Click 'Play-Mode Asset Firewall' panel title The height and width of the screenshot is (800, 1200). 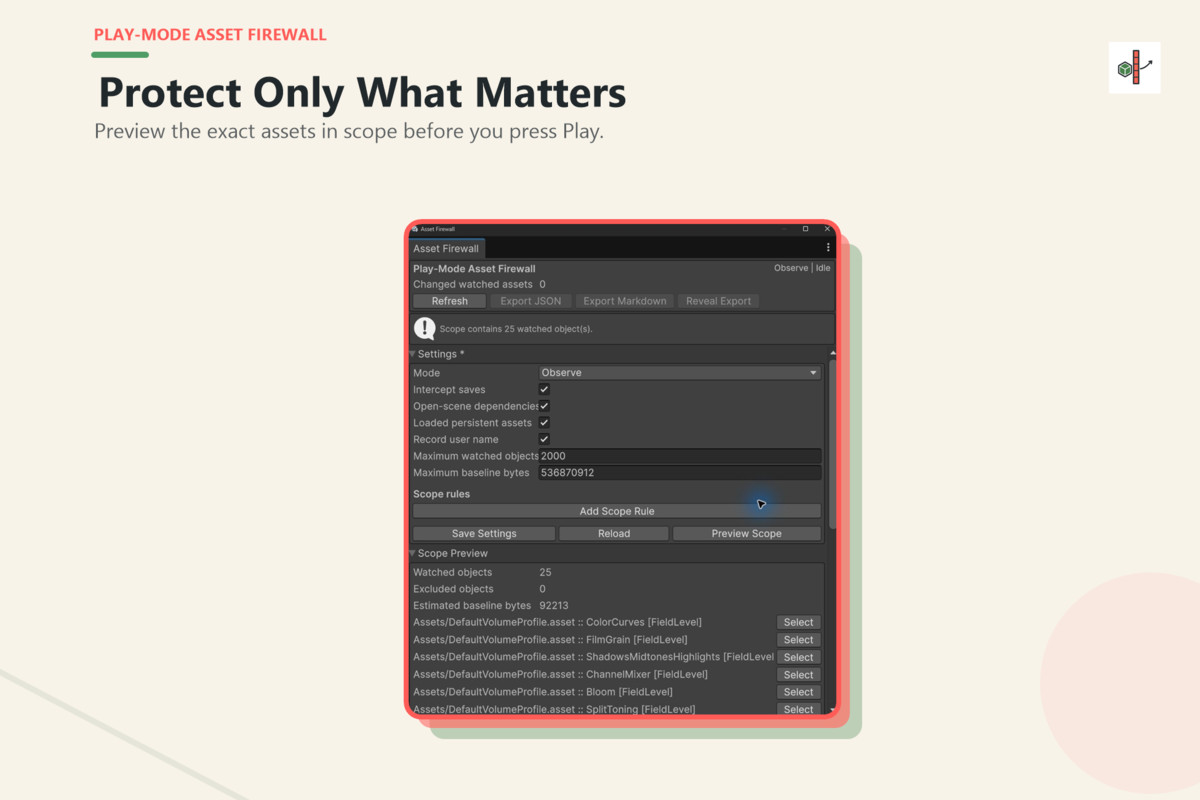(x=474, y=268)
